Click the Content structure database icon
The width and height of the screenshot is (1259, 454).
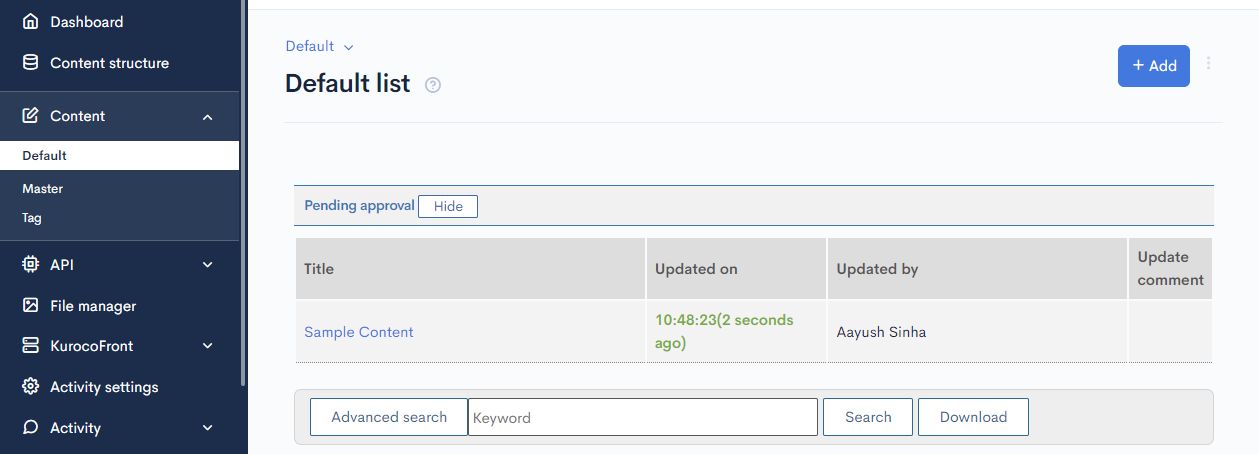31,62
